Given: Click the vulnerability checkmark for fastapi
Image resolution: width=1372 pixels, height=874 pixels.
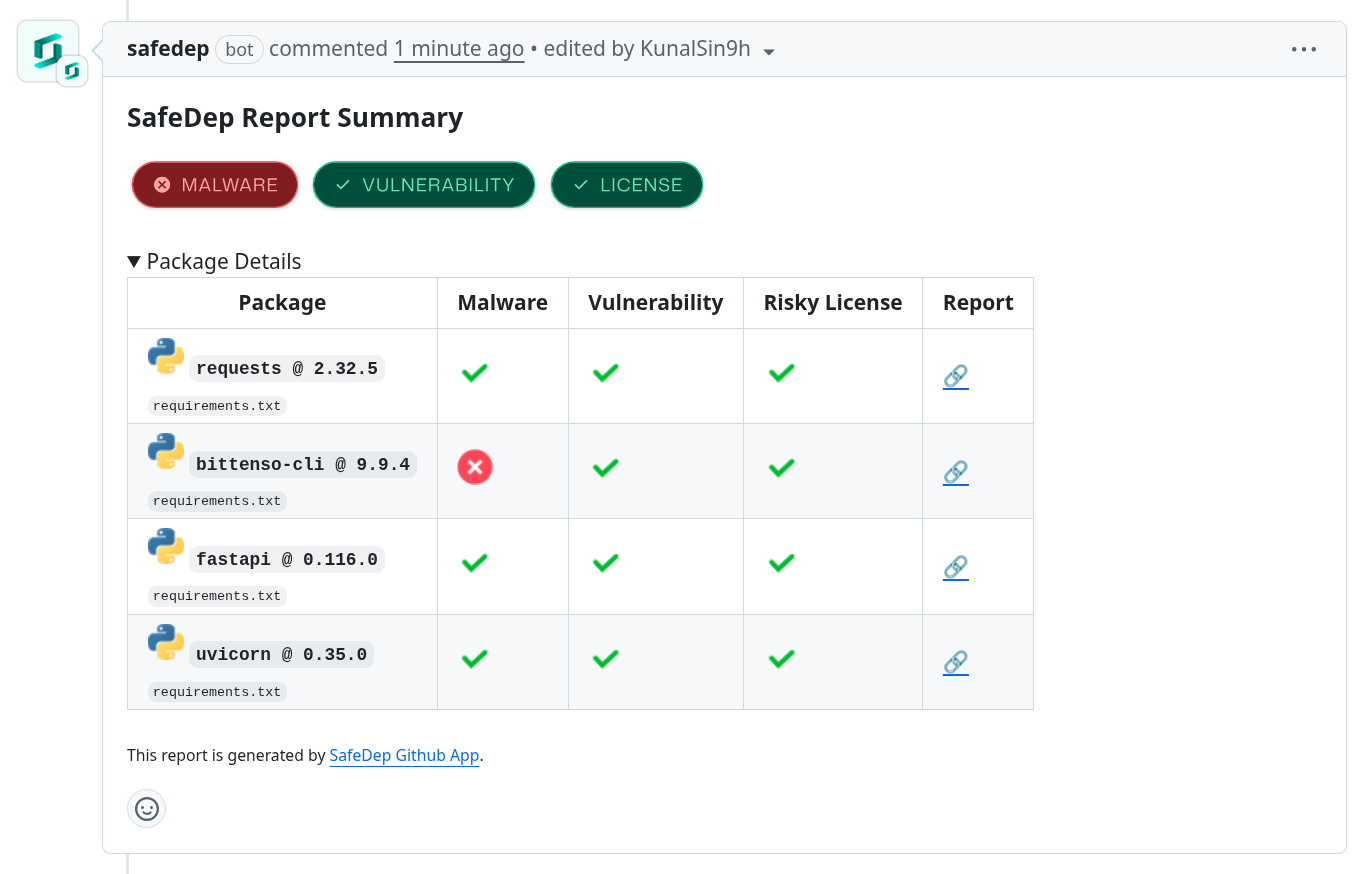Looking at the screenshot, I should (605, 563).
